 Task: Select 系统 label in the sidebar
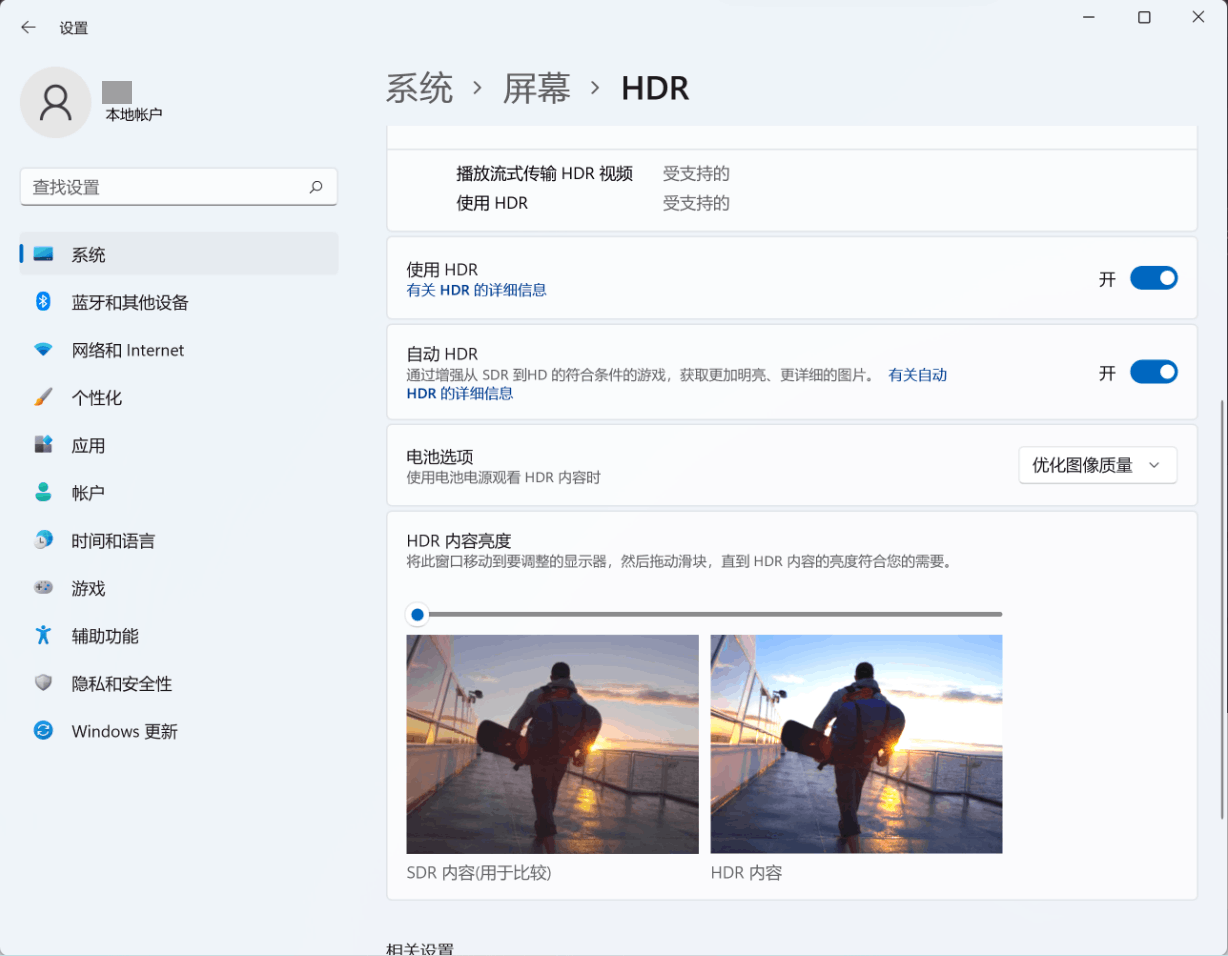[x=88, y=255]
